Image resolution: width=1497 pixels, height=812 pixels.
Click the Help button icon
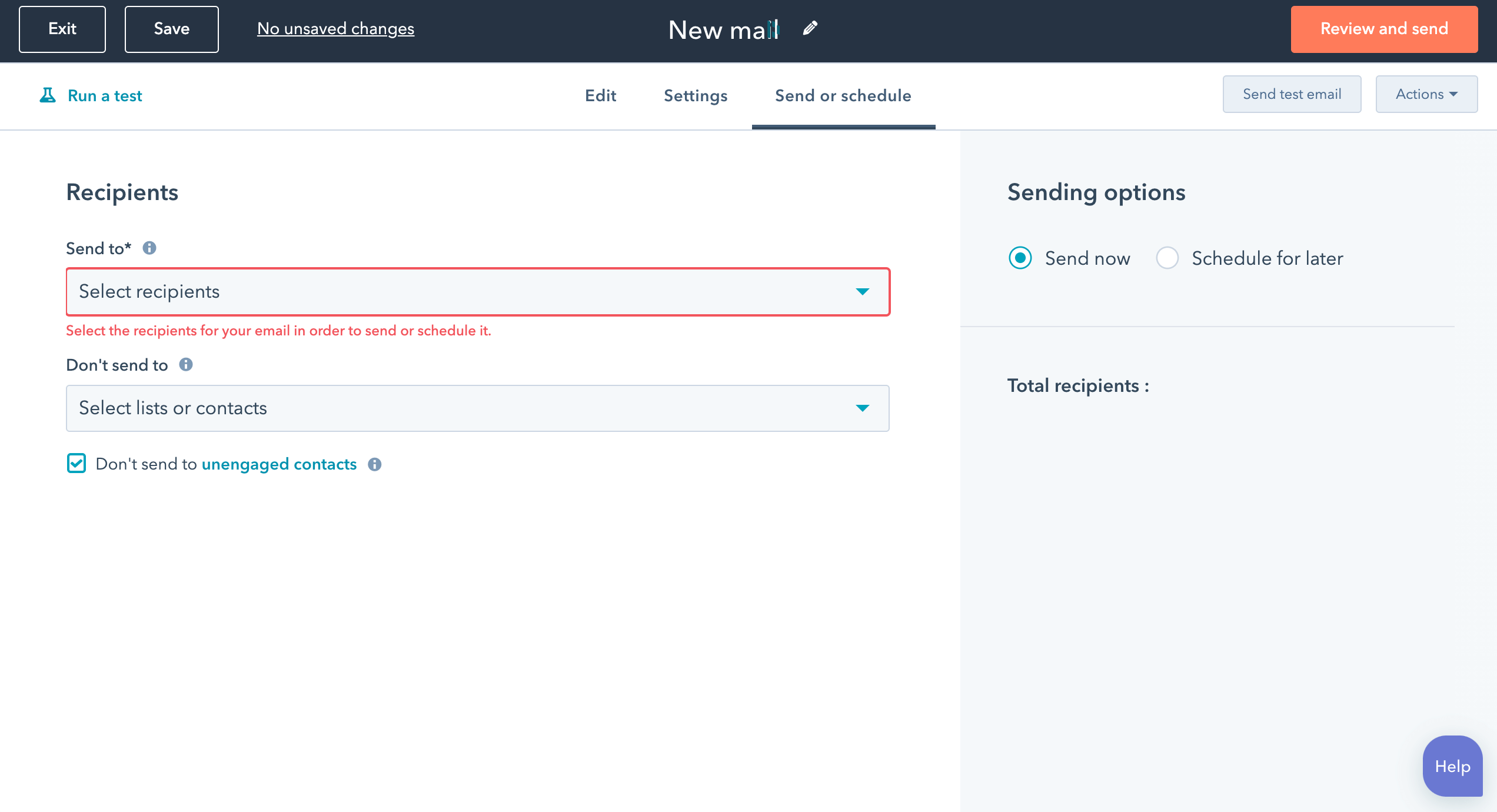pos(1451,766)
